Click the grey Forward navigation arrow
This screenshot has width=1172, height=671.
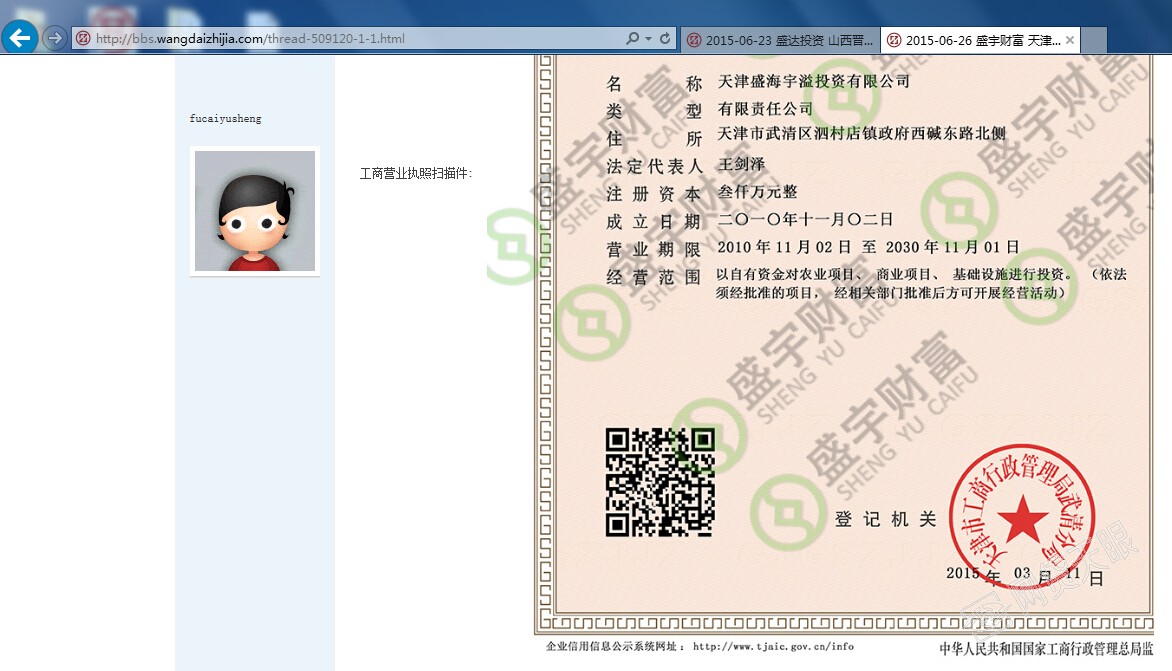(x=55, y=39)
